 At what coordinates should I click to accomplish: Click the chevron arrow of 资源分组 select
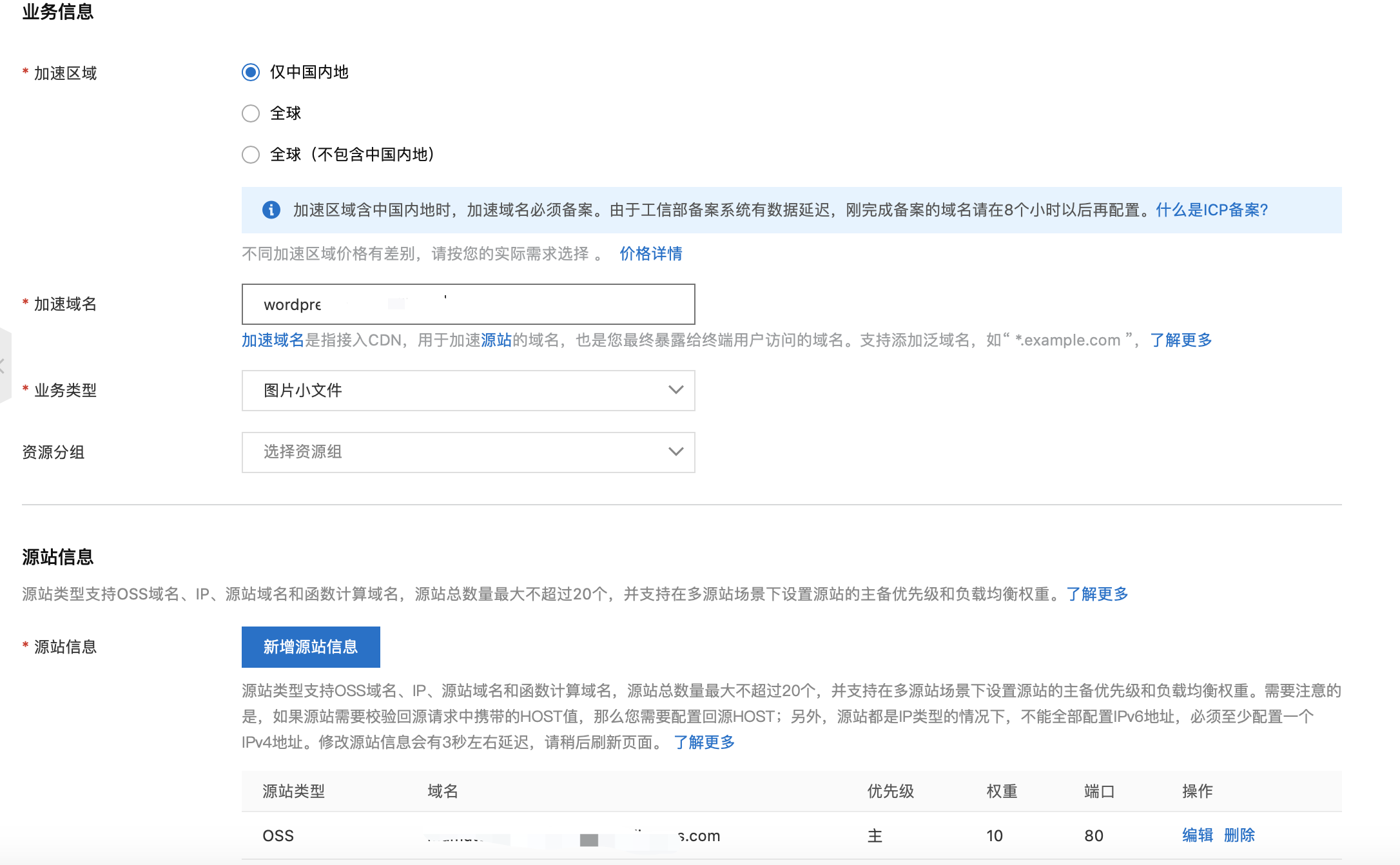pyautogui.click(x=676, y=452)
